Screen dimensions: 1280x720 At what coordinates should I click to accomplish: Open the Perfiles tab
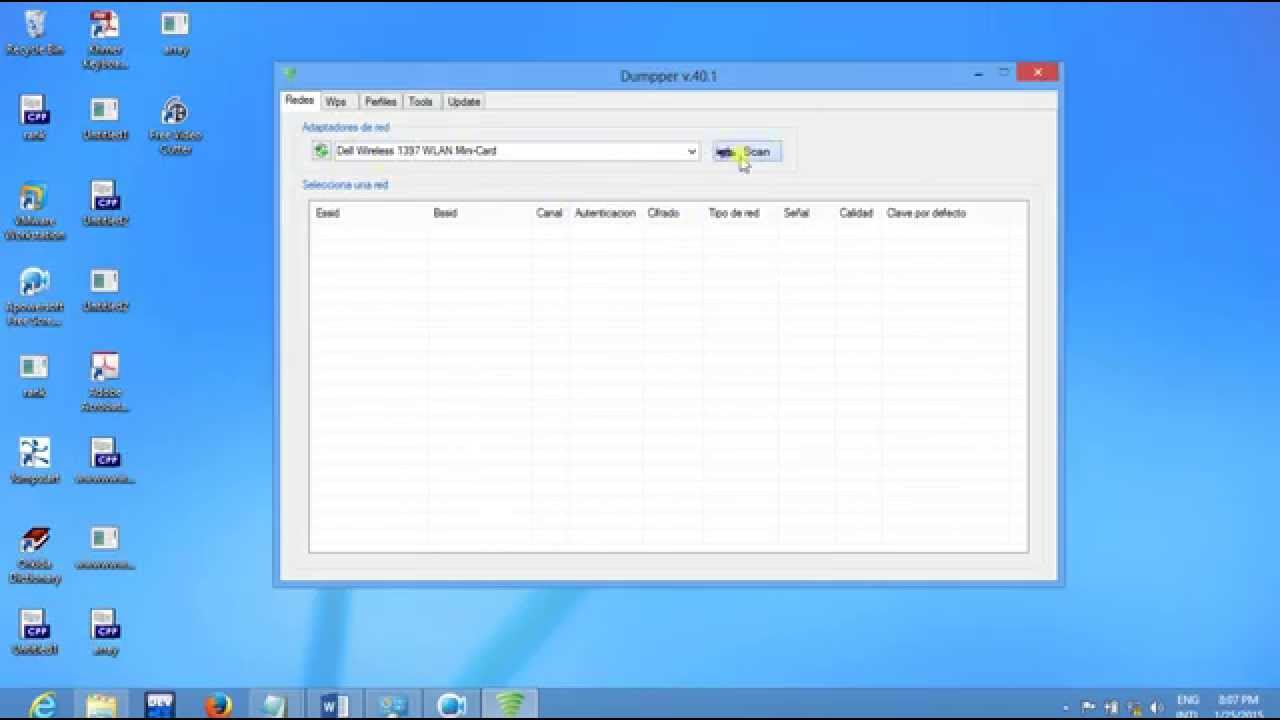click(380, 102)
